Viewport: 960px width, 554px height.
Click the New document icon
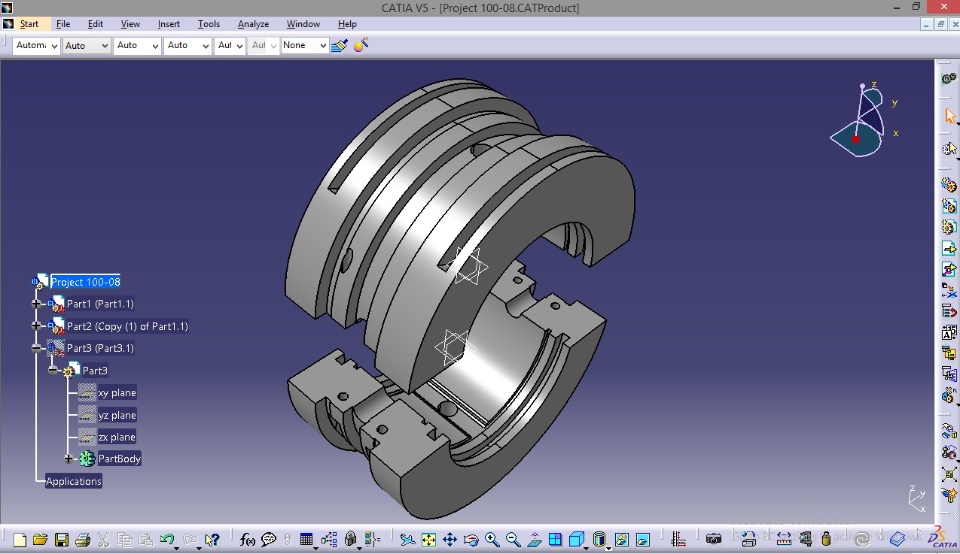pyautogui.click(x=20, y=539)
